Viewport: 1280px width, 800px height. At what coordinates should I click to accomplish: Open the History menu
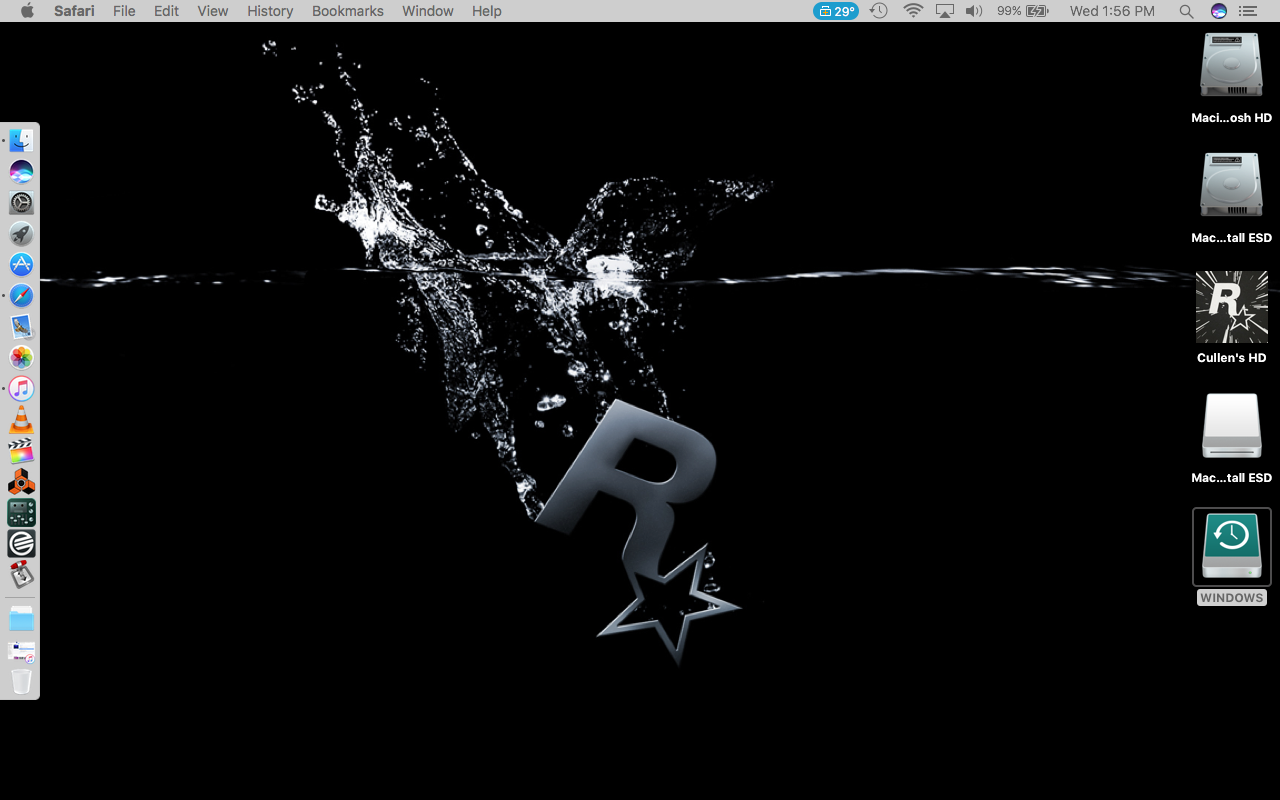click(x=270, y=11)
